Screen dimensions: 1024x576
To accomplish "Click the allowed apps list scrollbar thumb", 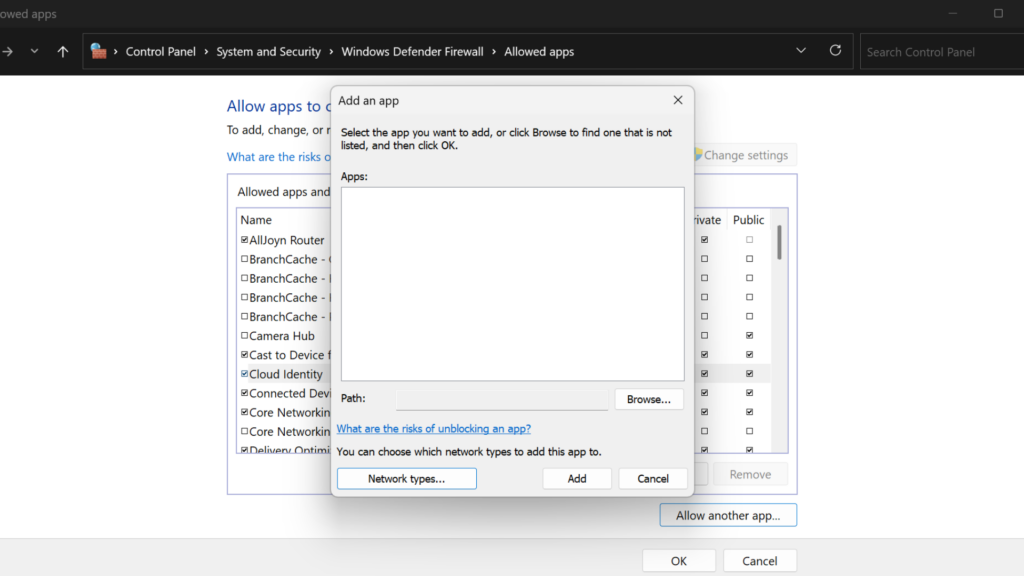I will coord(778,243).
